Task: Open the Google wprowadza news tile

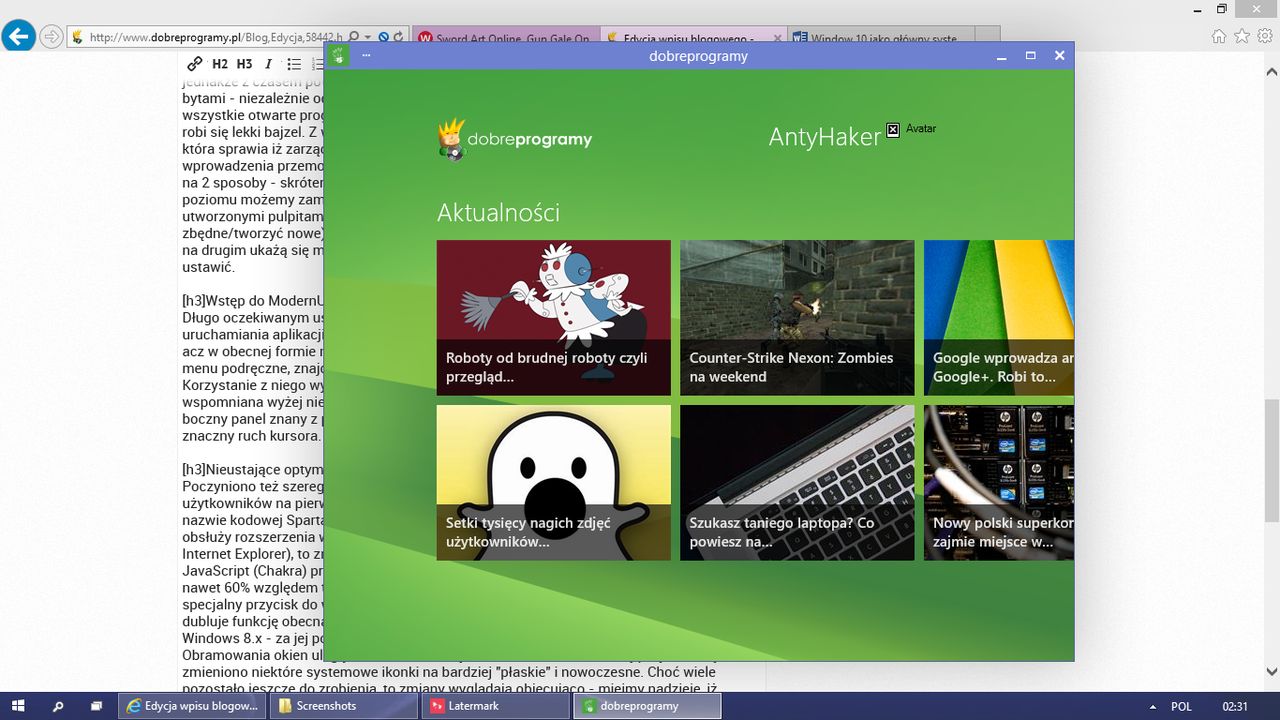Action: tap(999, 318)
